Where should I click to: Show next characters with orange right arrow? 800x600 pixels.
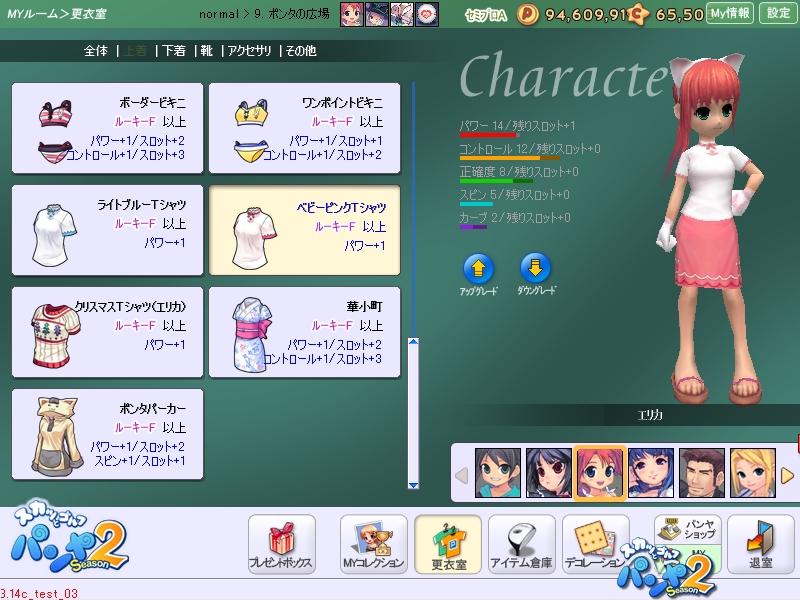[x=787, y=476]
